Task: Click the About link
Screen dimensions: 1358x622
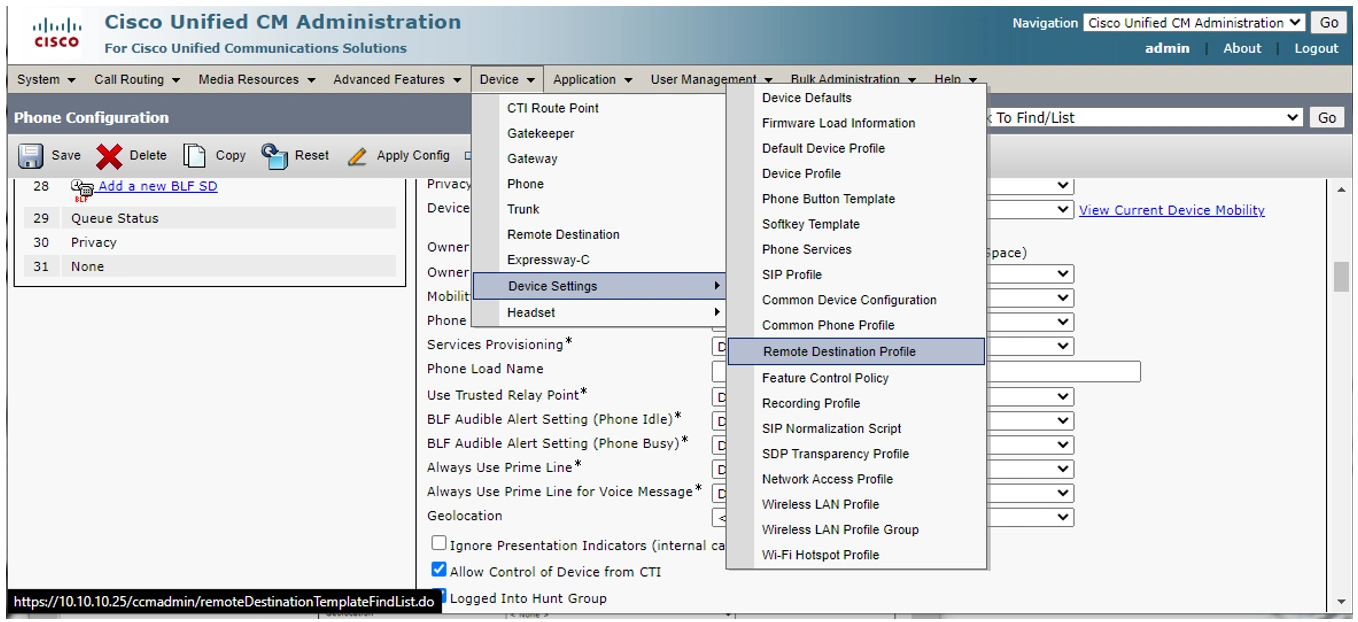Action: 1242,48
